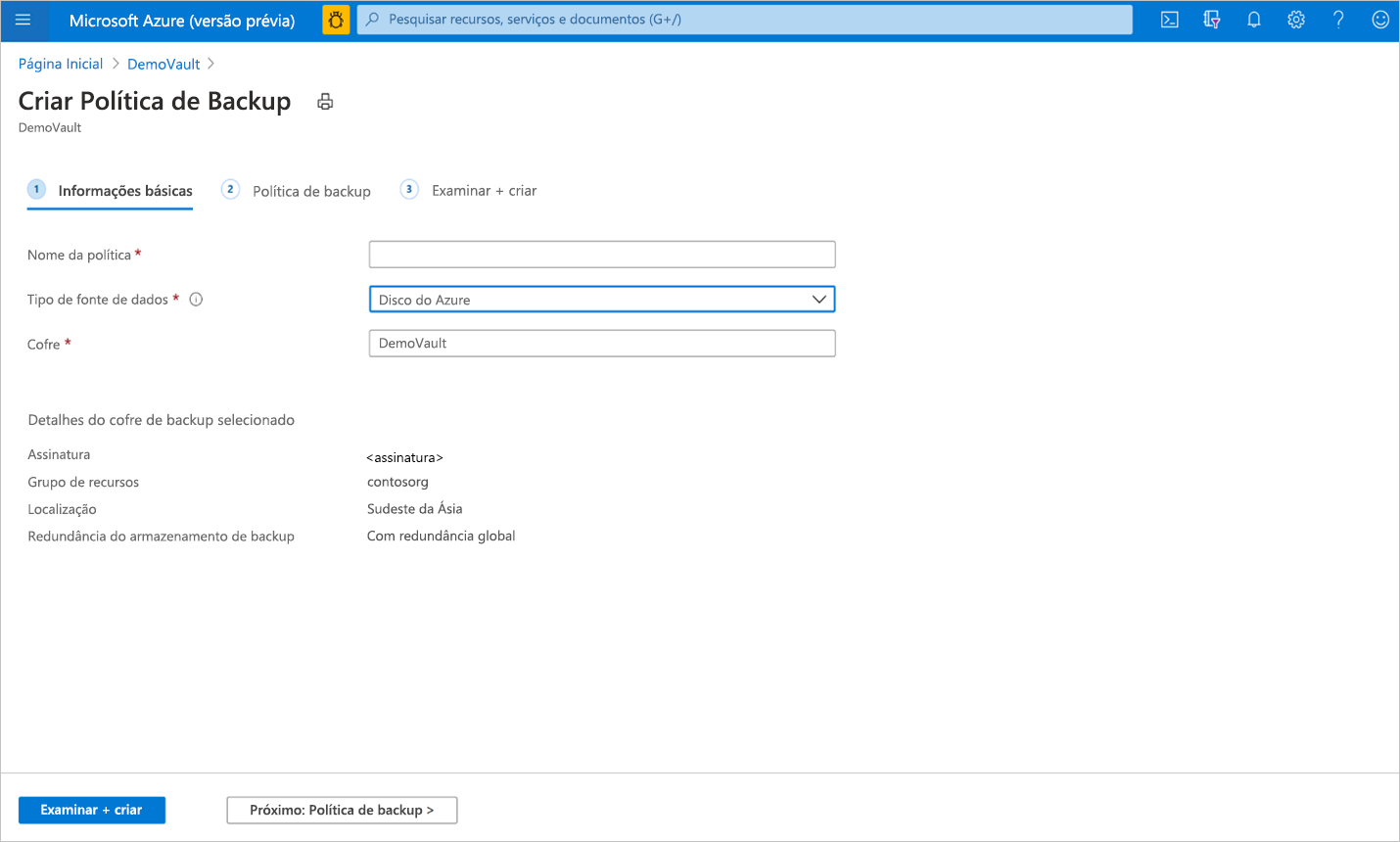Open the directory and subscription filter
Image resolution: width=1400 pixels, height=842 pixels.
1212,20
